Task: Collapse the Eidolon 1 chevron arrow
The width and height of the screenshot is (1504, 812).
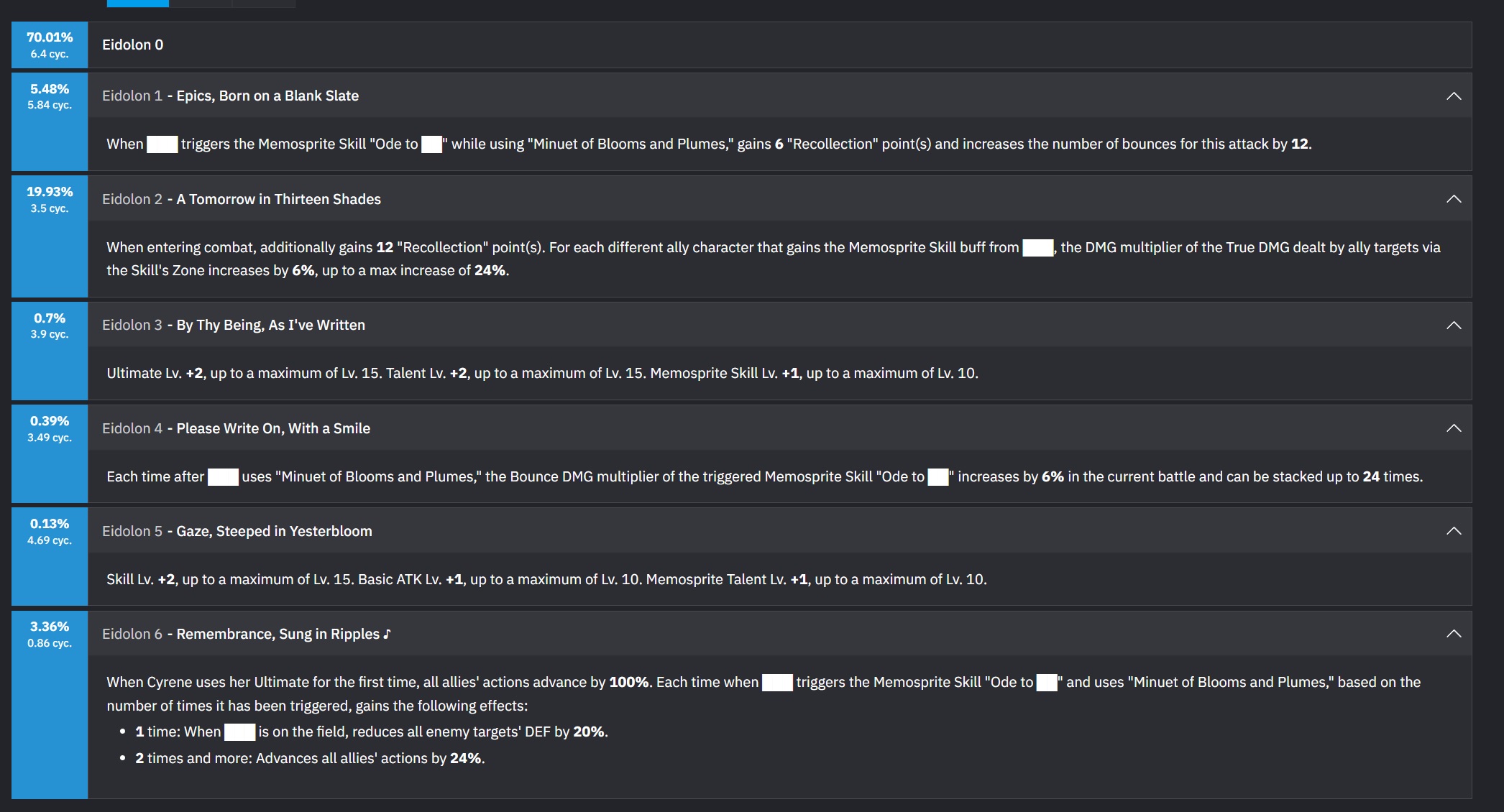Action: (x=1454, y=96)
